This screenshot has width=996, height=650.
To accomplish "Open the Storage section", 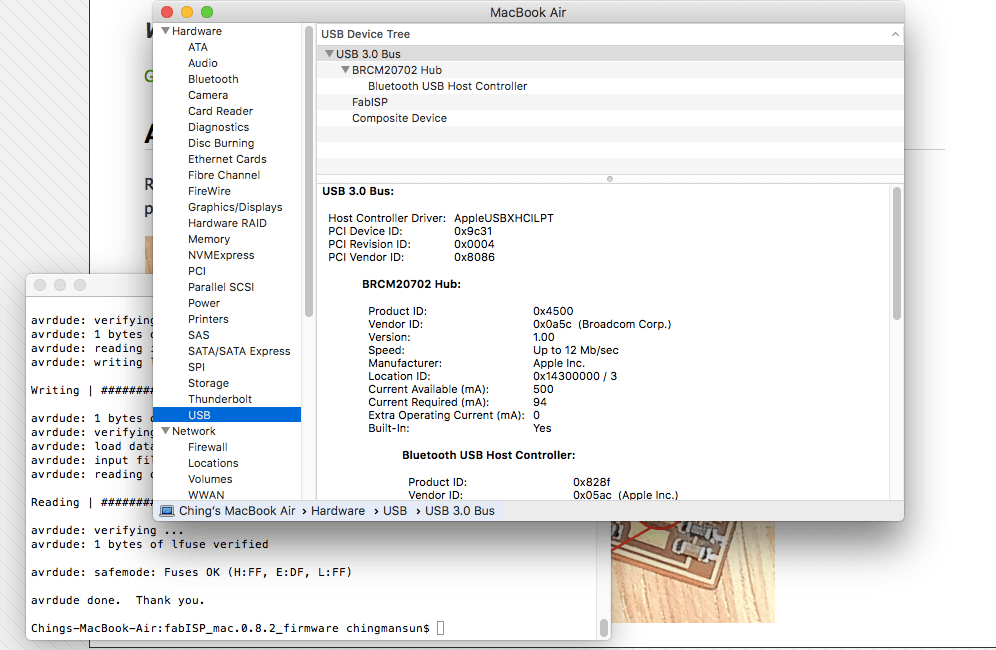I will 208,383.
